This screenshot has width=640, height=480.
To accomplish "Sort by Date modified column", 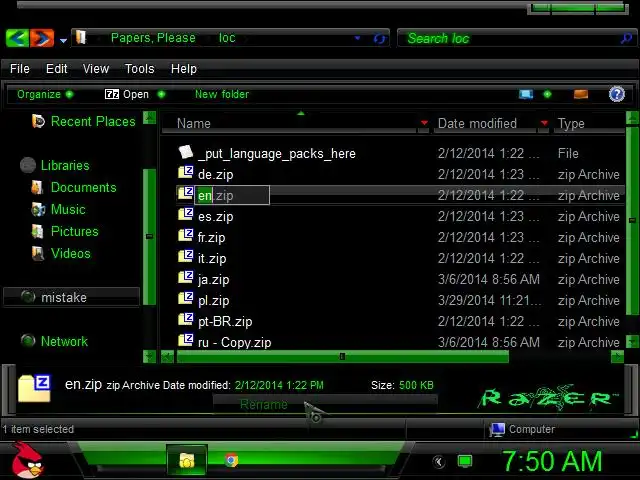I will point(477,123).
